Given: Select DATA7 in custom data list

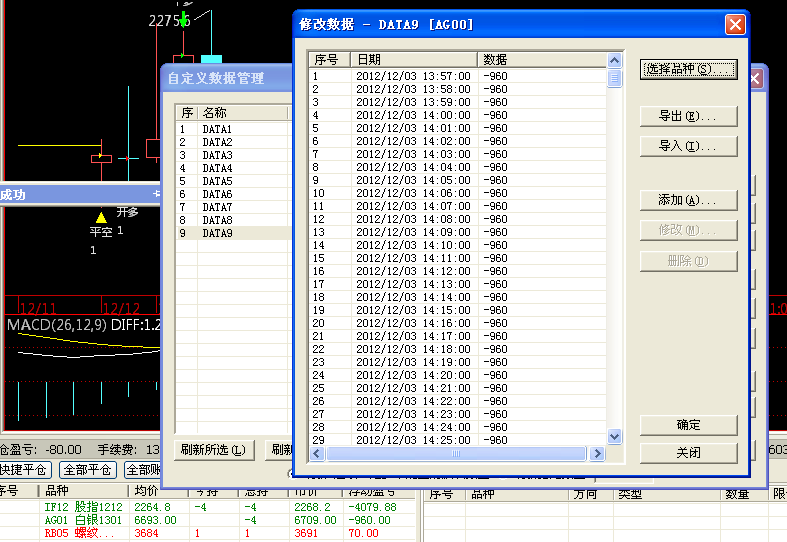Looking at the screenshot, I should (x=233, y=207).
